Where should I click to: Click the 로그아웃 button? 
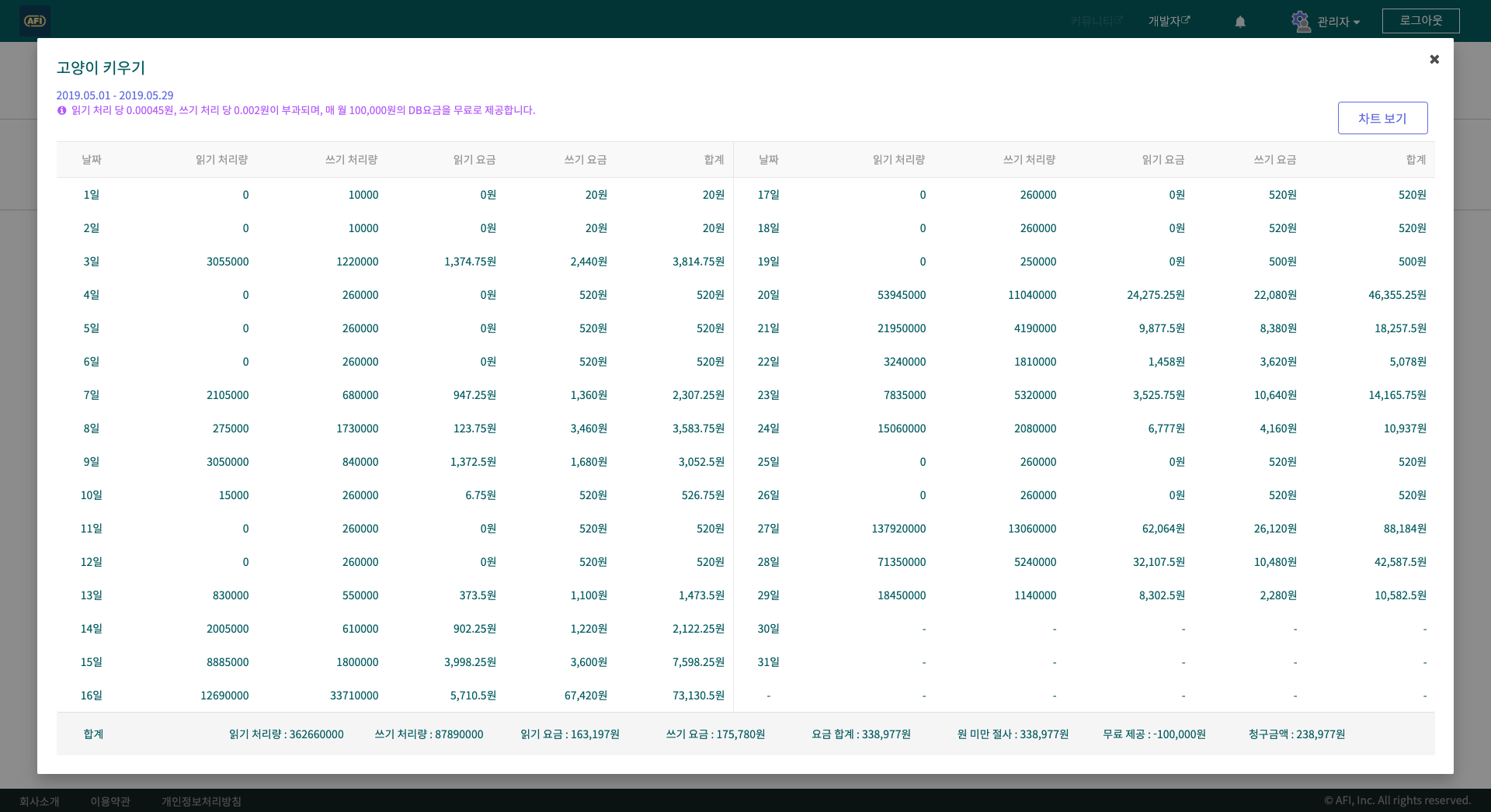point(1420,21)
